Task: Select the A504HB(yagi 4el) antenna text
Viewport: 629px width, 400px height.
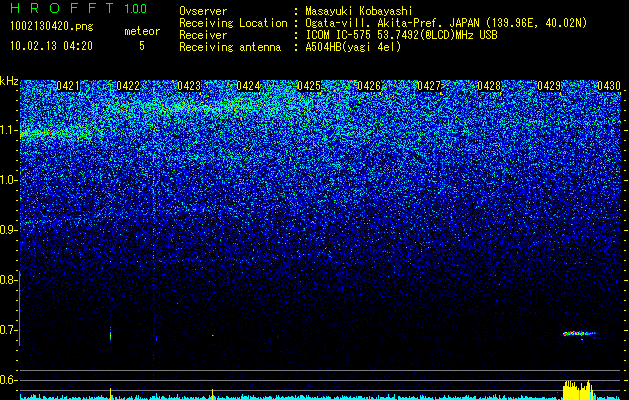Action: pyautogui.click(x=353, y=47)
